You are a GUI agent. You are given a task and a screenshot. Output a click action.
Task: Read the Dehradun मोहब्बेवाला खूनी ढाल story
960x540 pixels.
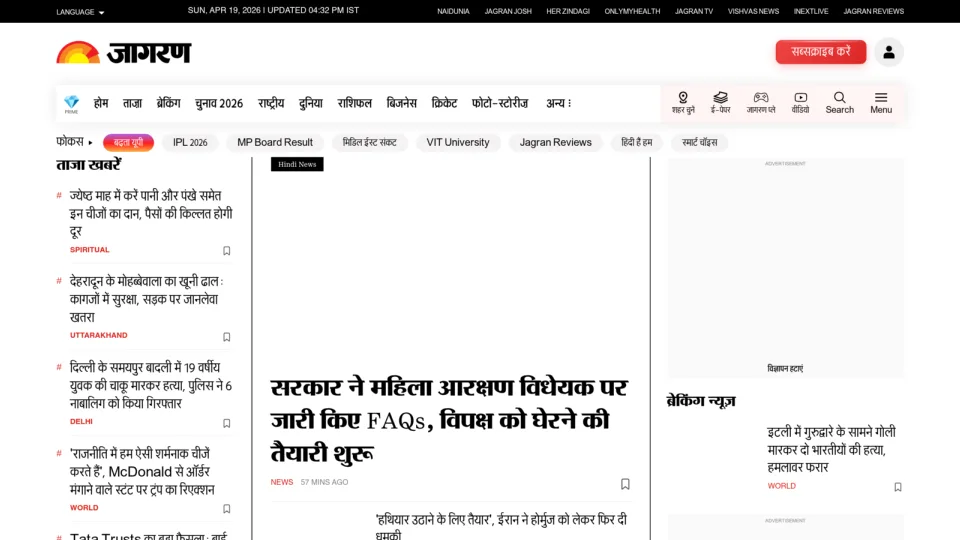147,299
